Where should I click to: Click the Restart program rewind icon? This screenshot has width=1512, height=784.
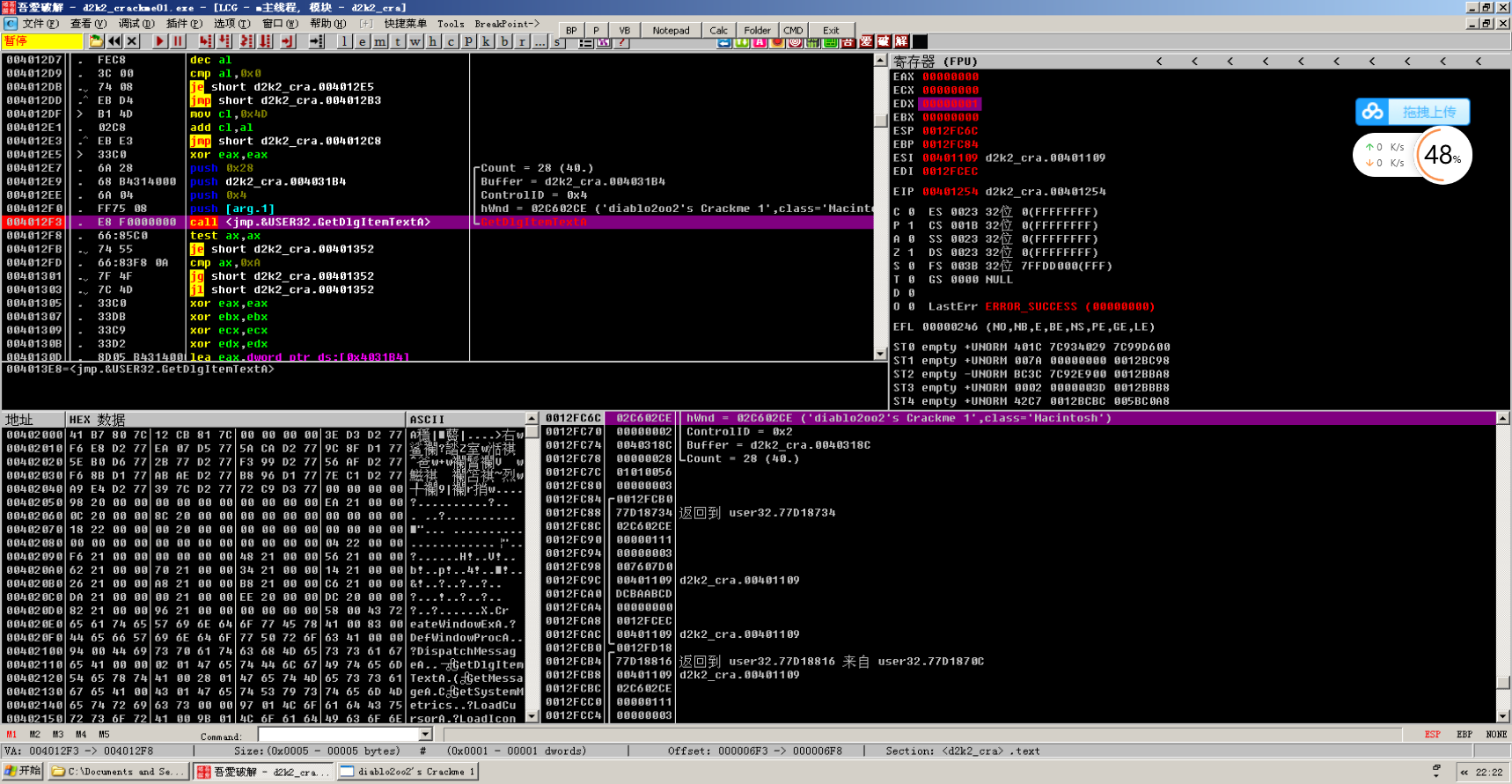[x=114, y=41]
